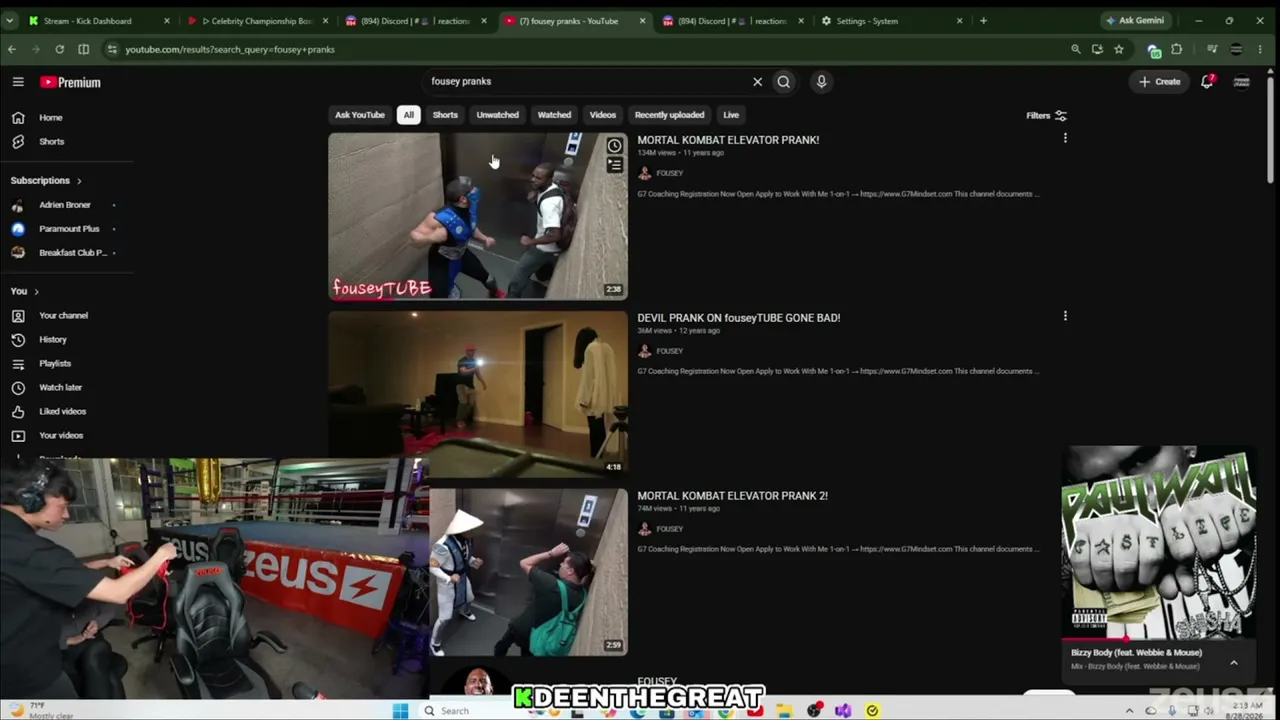
Task: Go to the YouTube Premium home logo
Action: (70, 82)
